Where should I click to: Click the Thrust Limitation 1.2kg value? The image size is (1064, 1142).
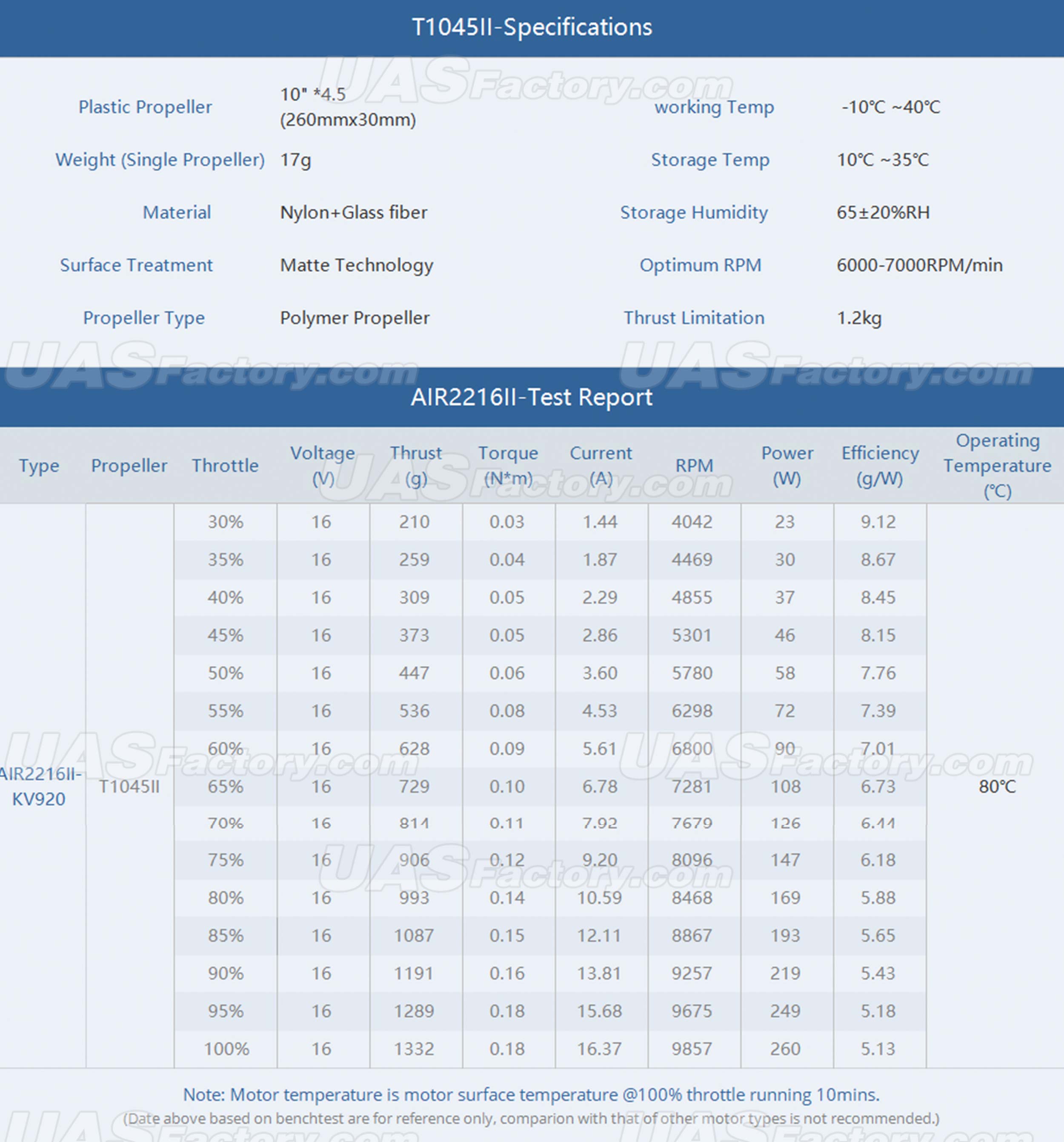(x=859, y=318)
